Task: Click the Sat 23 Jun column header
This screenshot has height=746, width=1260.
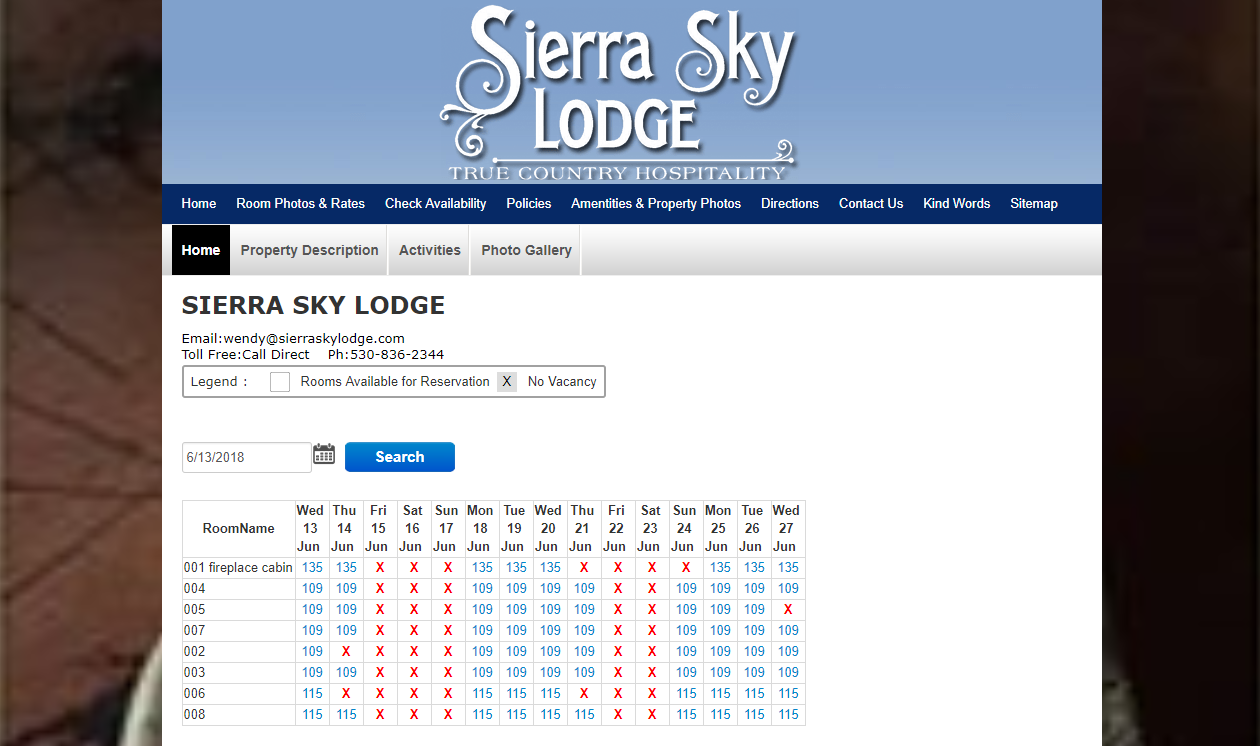Action: click(x=650, y=529)
